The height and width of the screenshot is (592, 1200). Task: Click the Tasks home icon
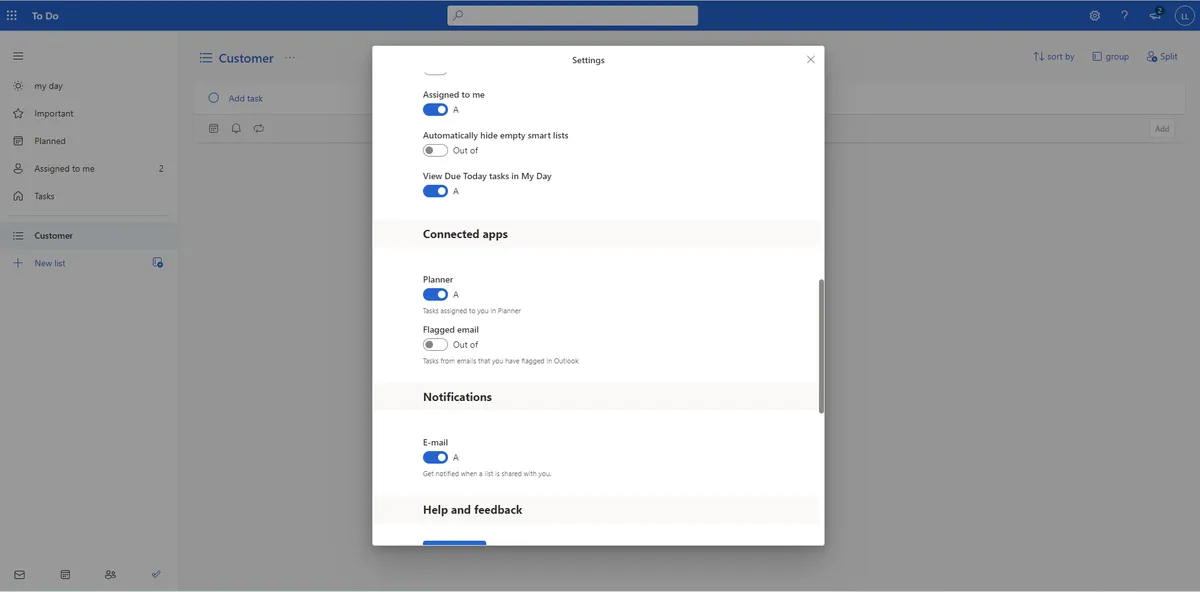18,196
